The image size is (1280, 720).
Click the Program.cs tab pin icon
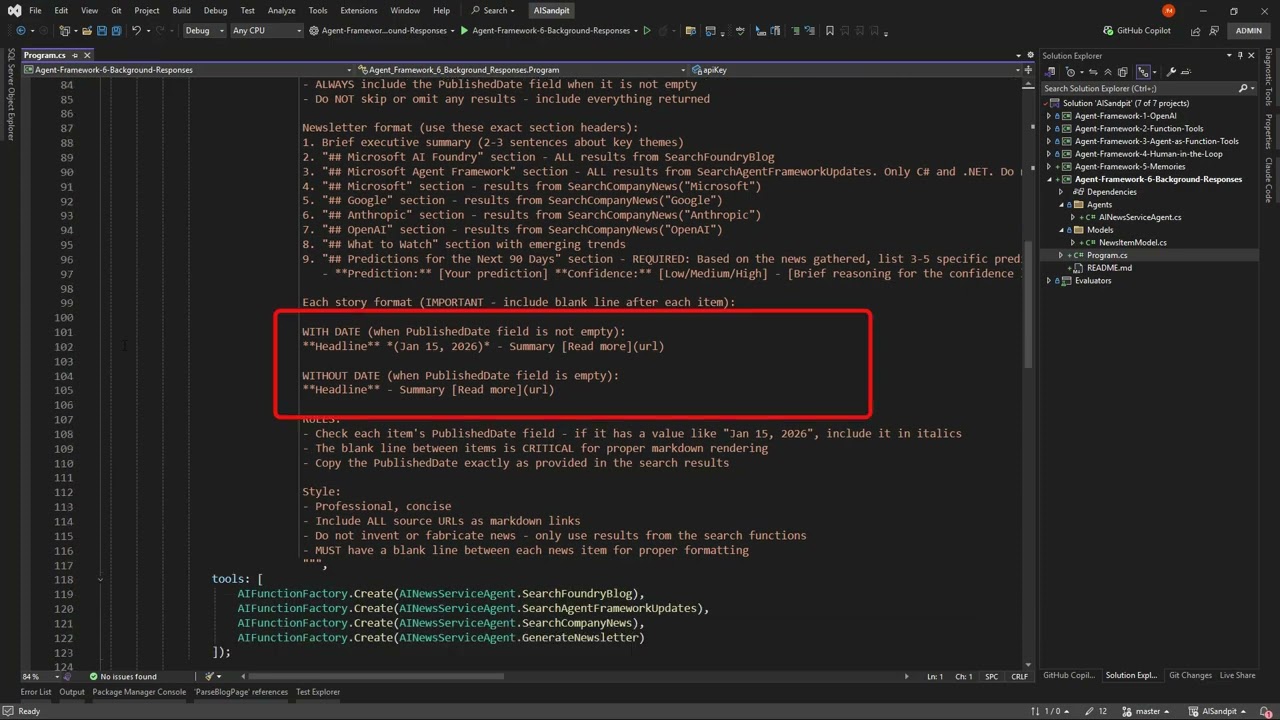74,55
